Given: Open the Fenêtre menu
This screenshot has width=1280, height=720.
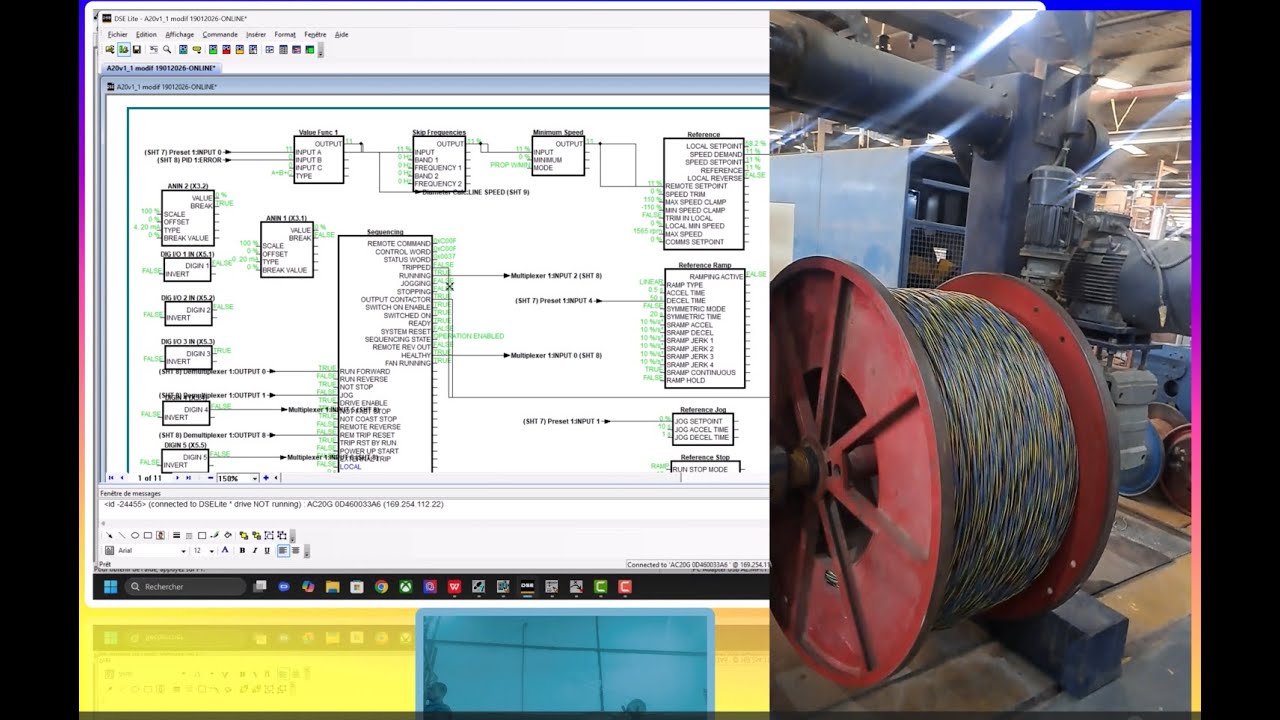Looking at the screenshot, I should (315, 34).
